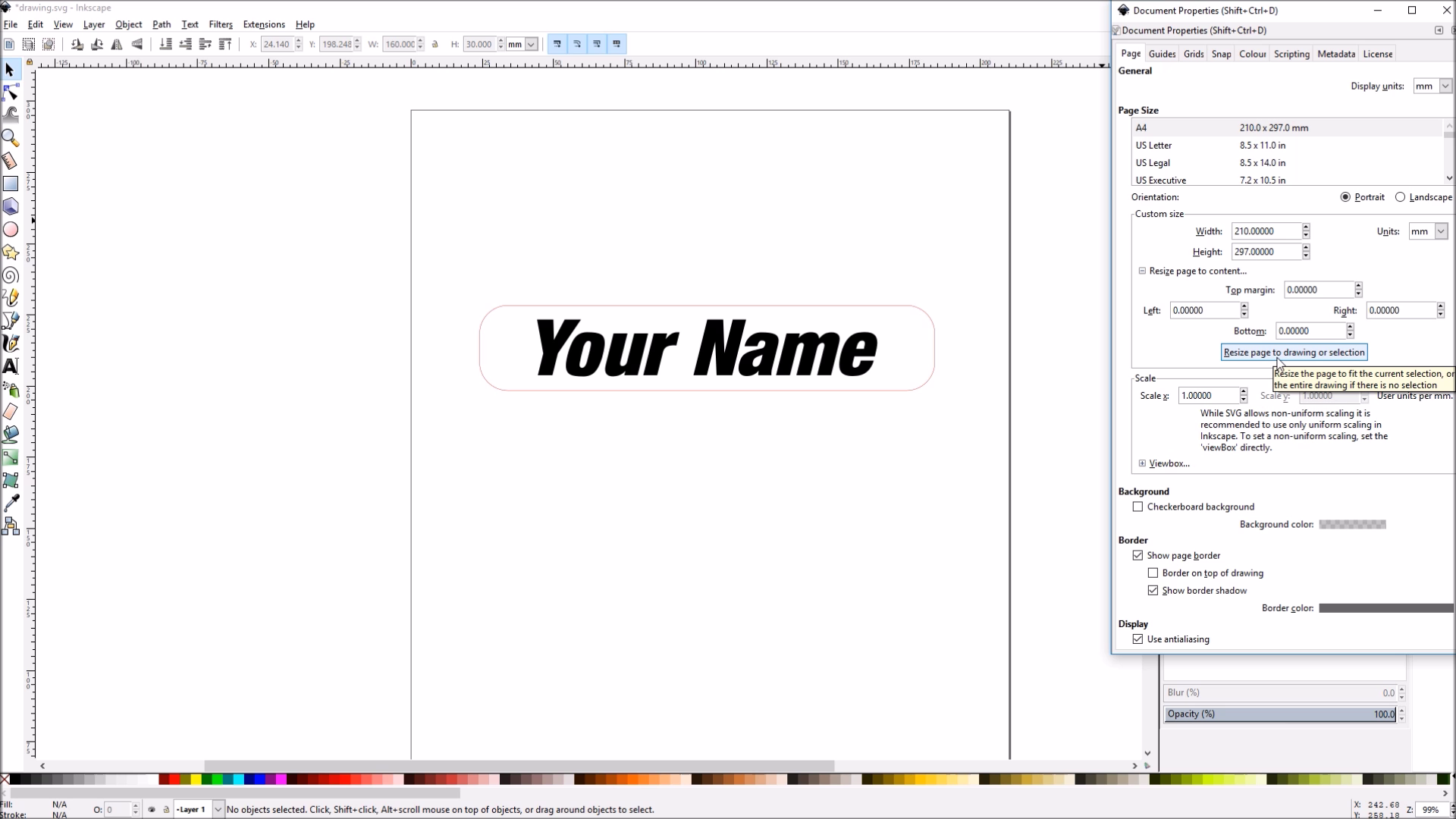The height and width of the screenshot is (819, 1456).
Task: Switch to the Metadata tab
Action: click(x=1335, y=53)
